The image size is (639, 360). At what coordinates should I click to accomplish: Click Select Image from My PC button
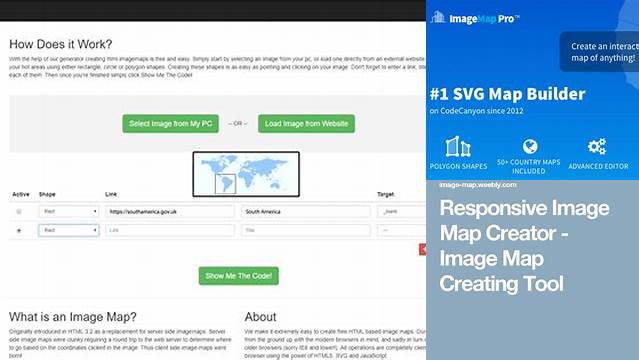click(x=170, y=124)
